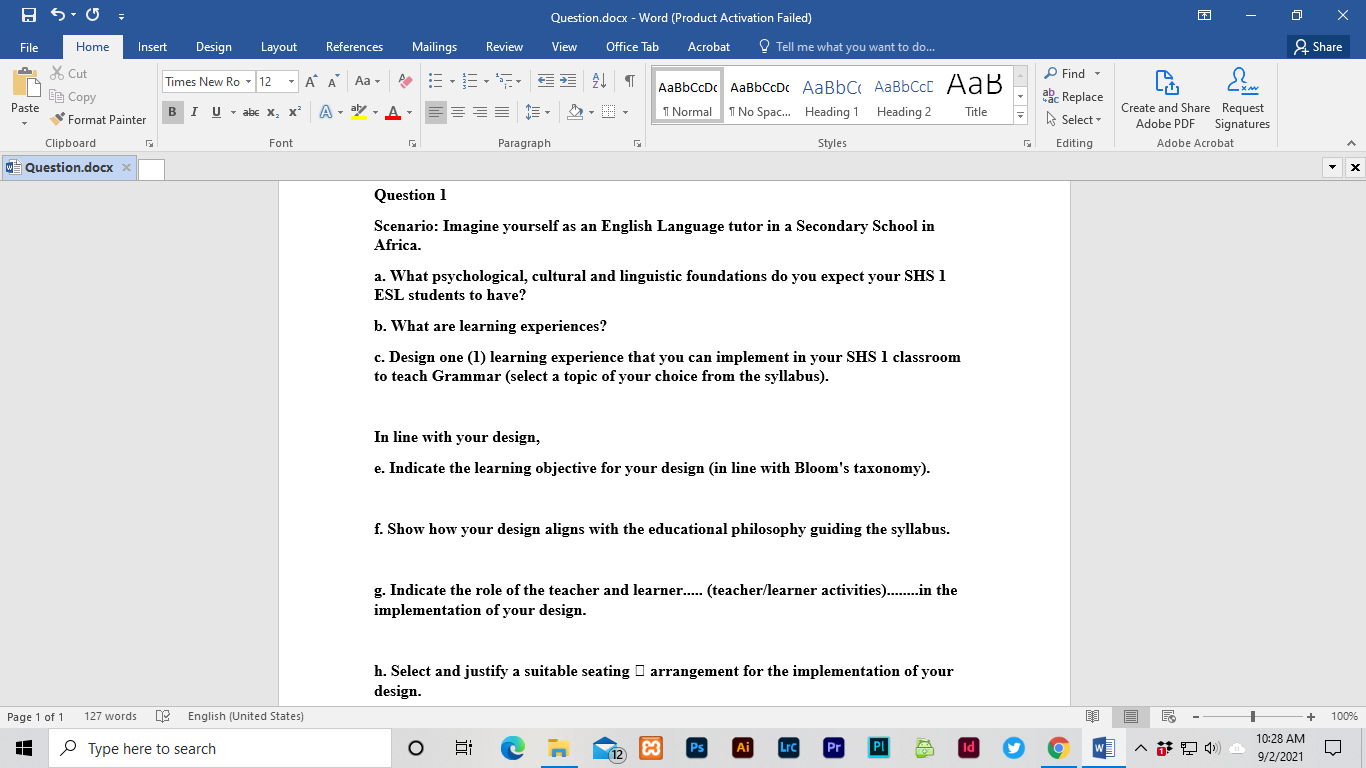Image resolution: width=1366 pixels, height=768 pixels.
Task: Cut the selected text
Action: [x=69, y=74]
